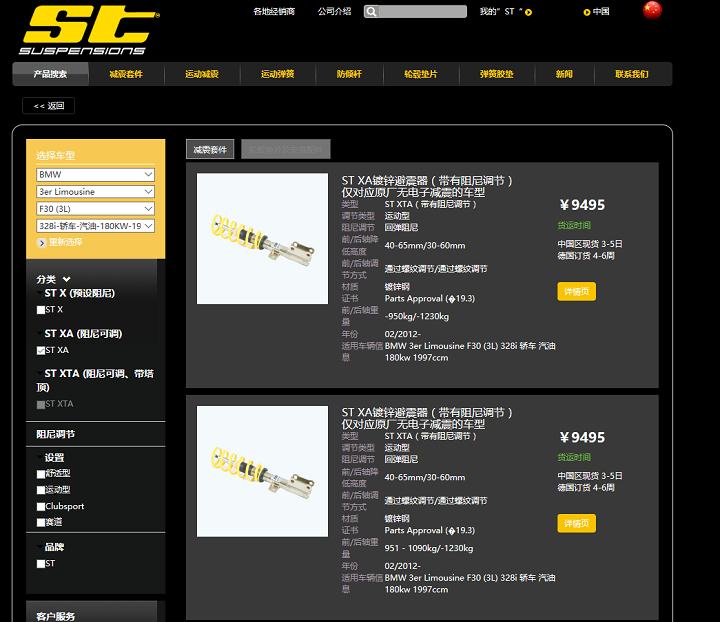Screen dimensions: 720x622
Task: Open the 运动减震 nav menu item
Action: point(202,74)
